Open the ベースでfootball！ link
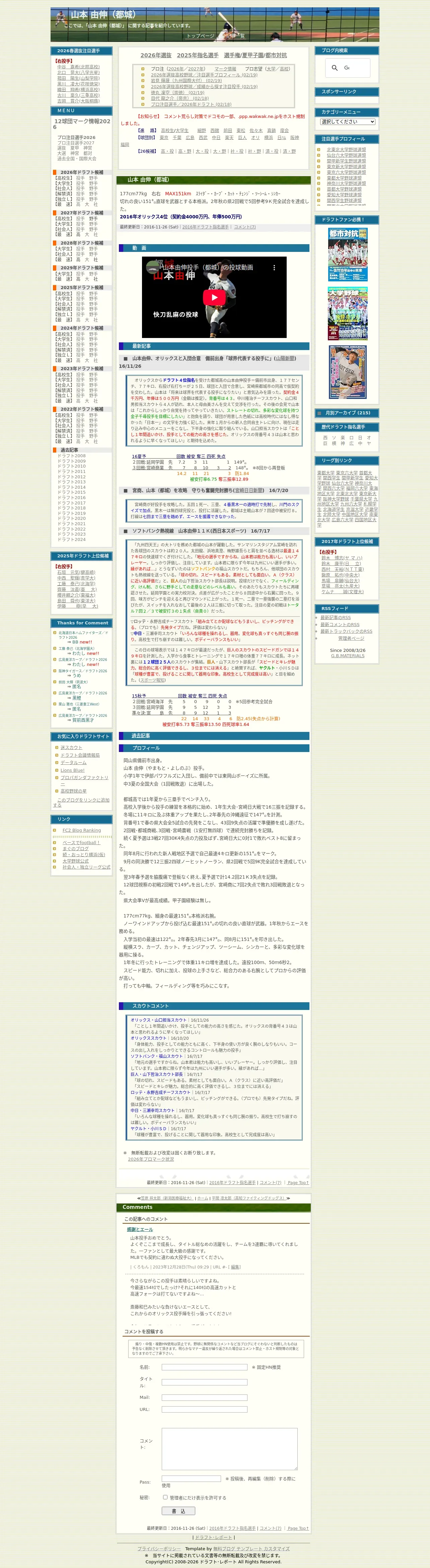The width and height of the screenshot is (430, 1568). [81, 842]
